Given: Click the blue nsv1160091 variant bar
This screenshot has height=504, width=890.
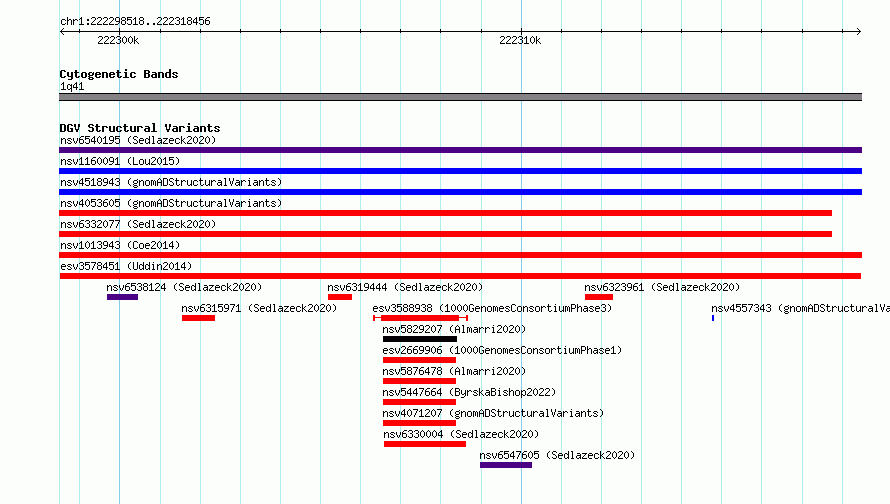Looking at the screenshot, I should 460,171.
